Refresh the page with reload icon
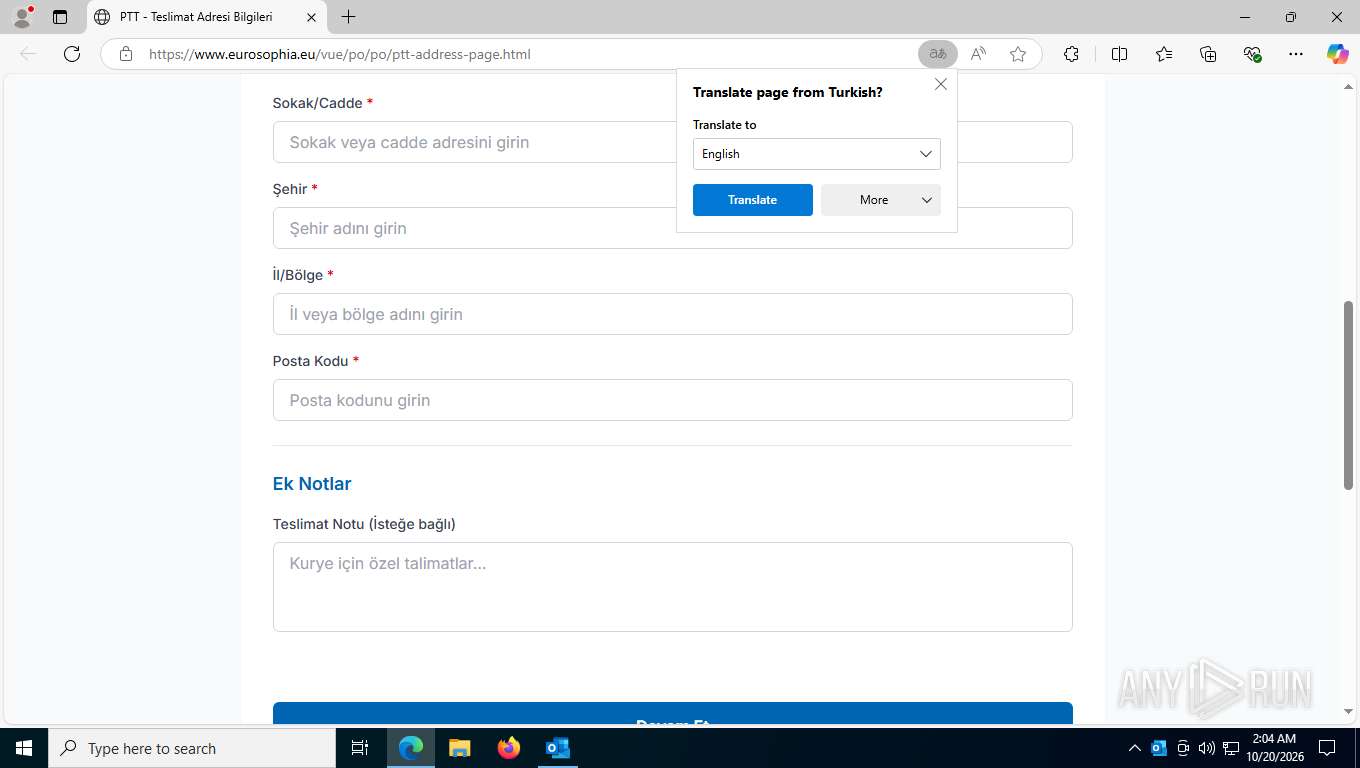This screenshot has height=768, width=1360. [72, 54]
